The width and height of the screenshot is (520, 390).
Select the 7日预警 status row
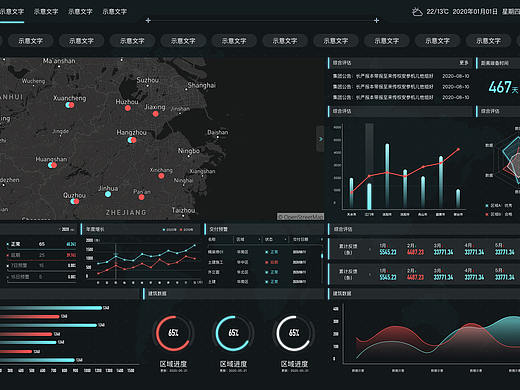(41, 266)
